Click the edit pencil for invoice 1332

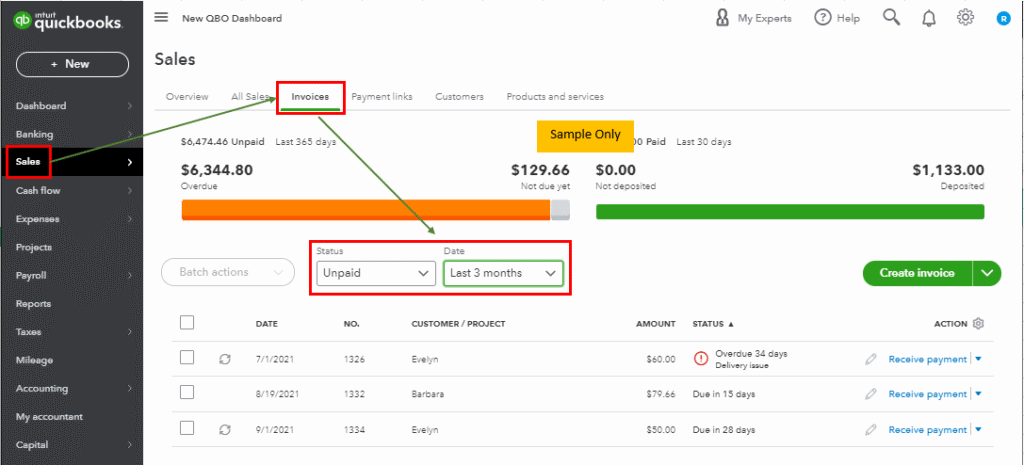click(x=871, y=394)
